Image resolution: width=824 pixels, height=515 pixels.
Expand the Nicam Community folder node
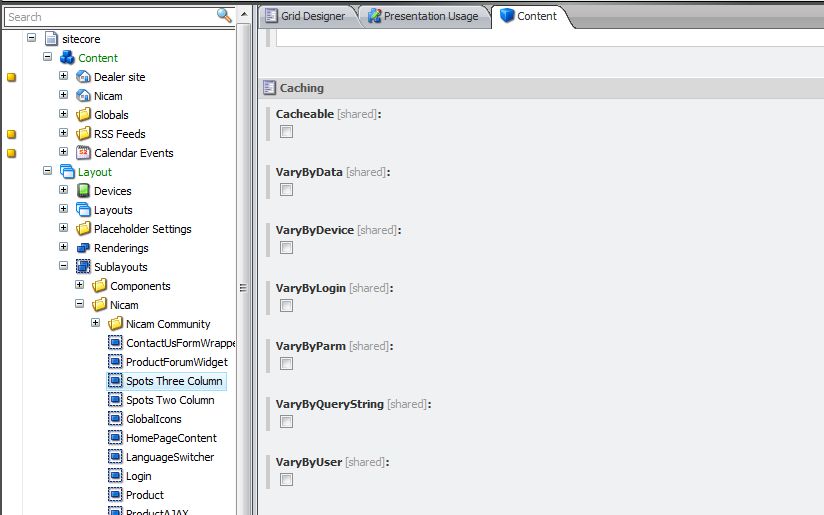tap(95, 323)
